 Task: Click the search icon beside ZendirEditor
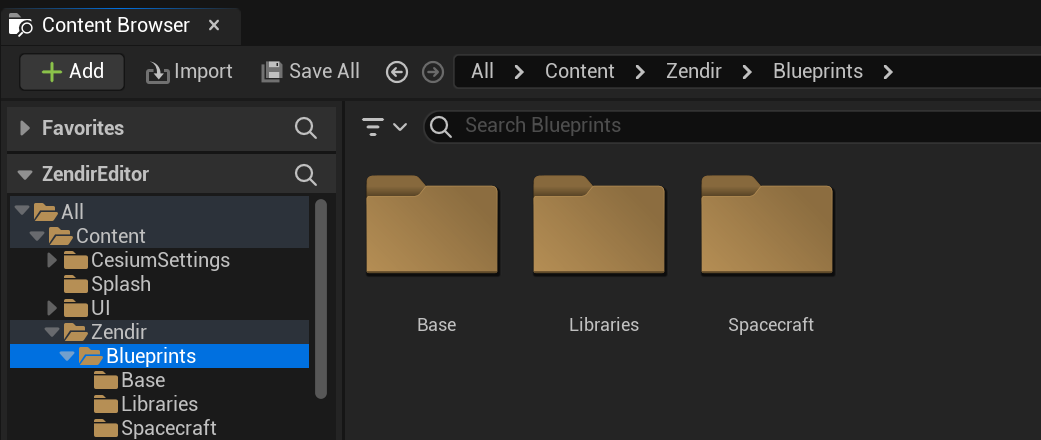point(306,174)
